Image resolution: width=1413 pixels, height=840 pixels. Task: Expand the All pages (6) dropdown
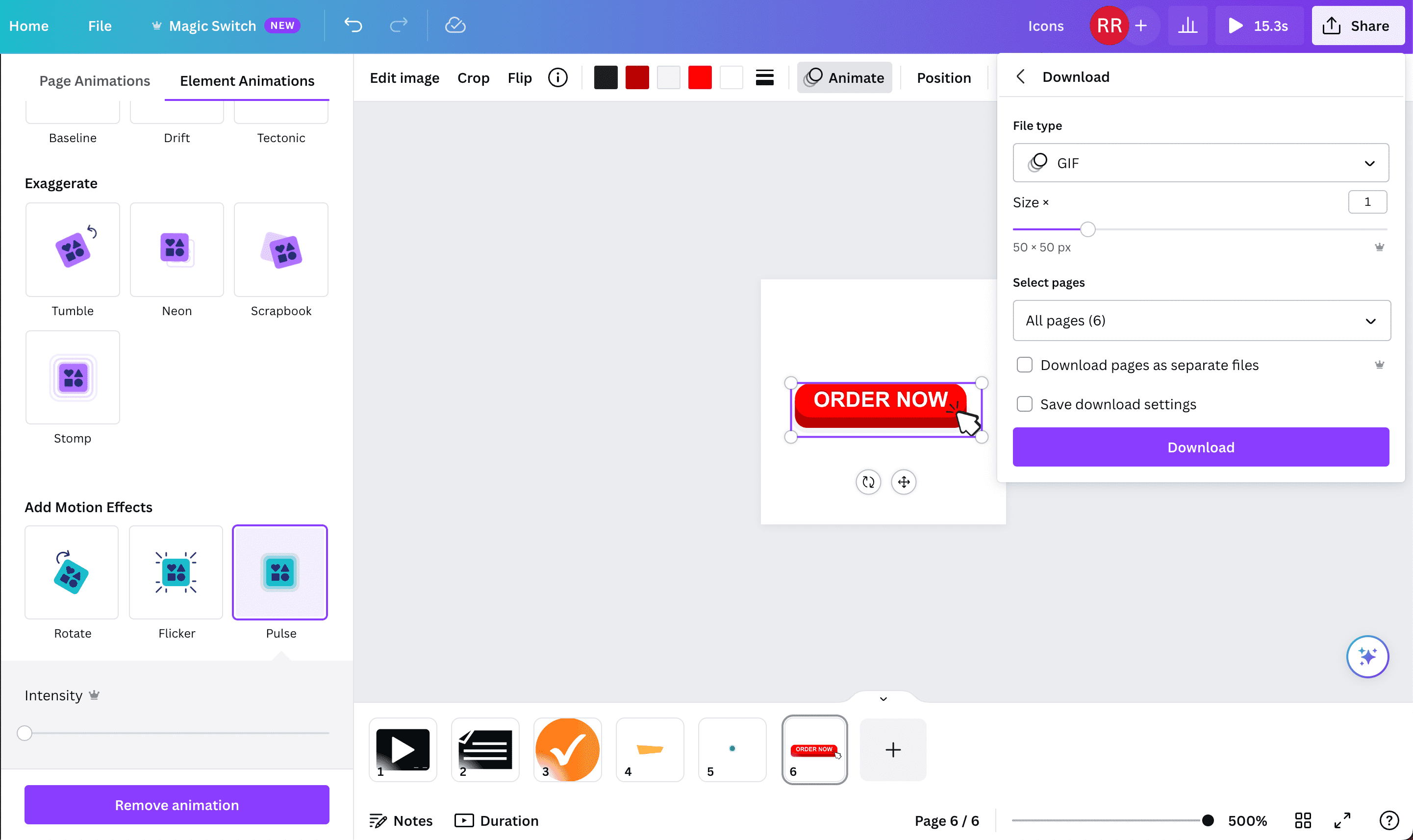tap(1201, 321)
